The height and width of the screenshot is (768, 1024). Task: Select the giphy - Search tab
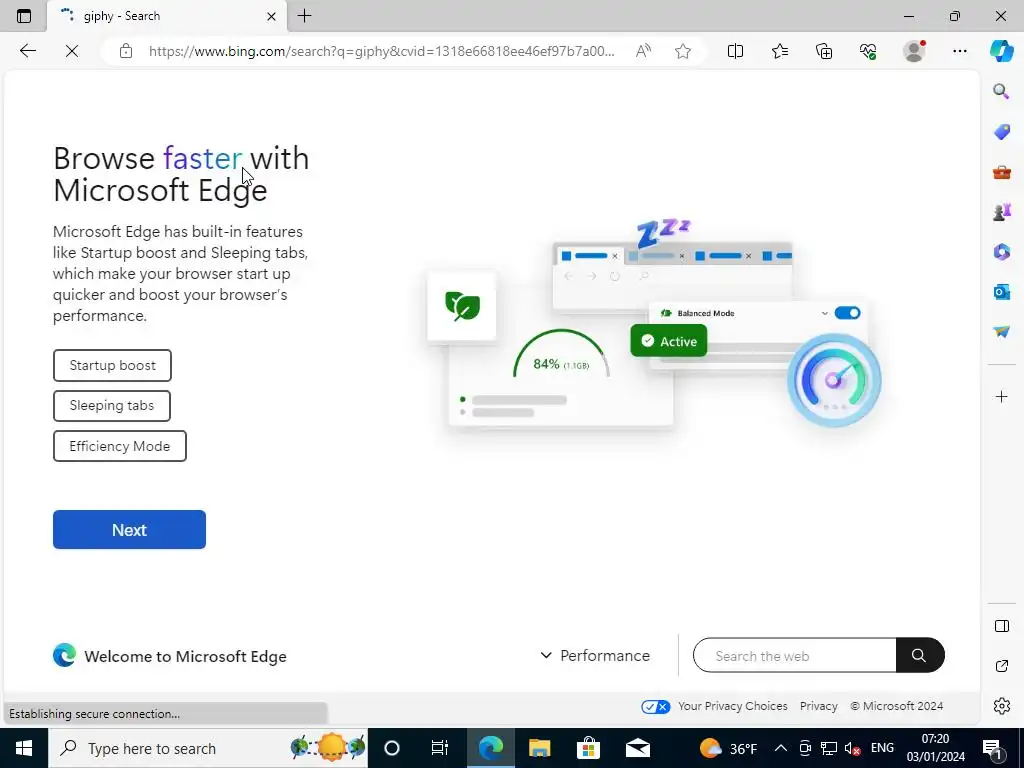(x=166, y=16)
